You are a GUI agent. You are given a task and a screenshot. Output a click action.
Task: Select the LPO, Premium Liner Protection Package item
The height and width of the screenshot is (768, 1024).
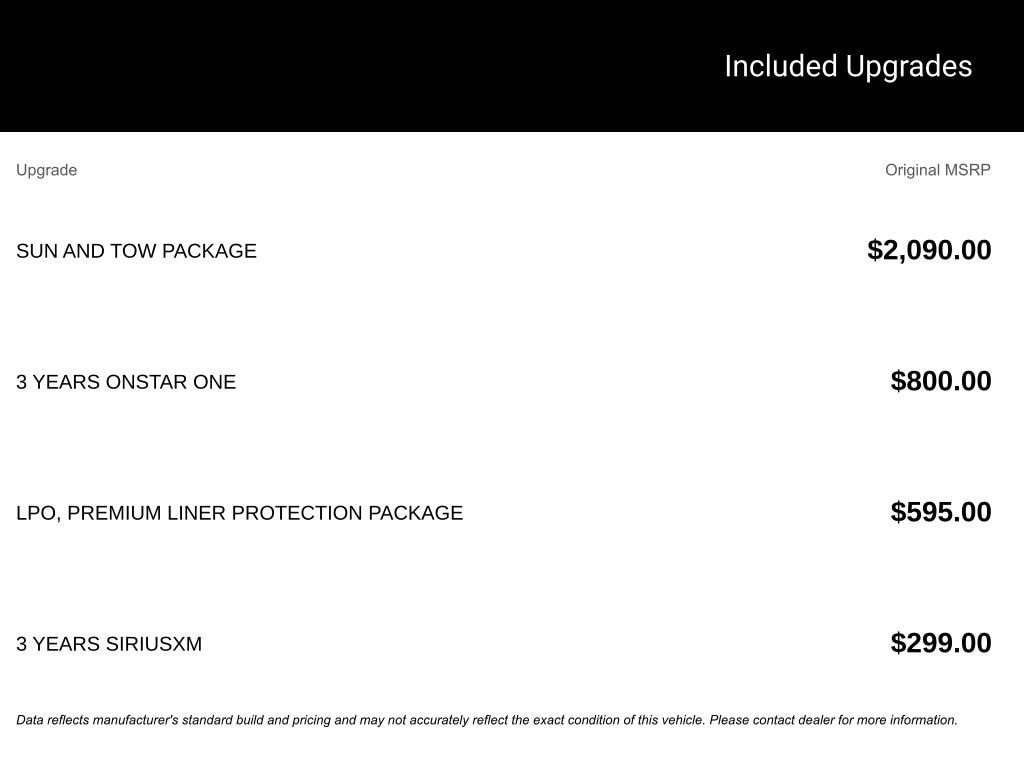click(x=240, y=513)
